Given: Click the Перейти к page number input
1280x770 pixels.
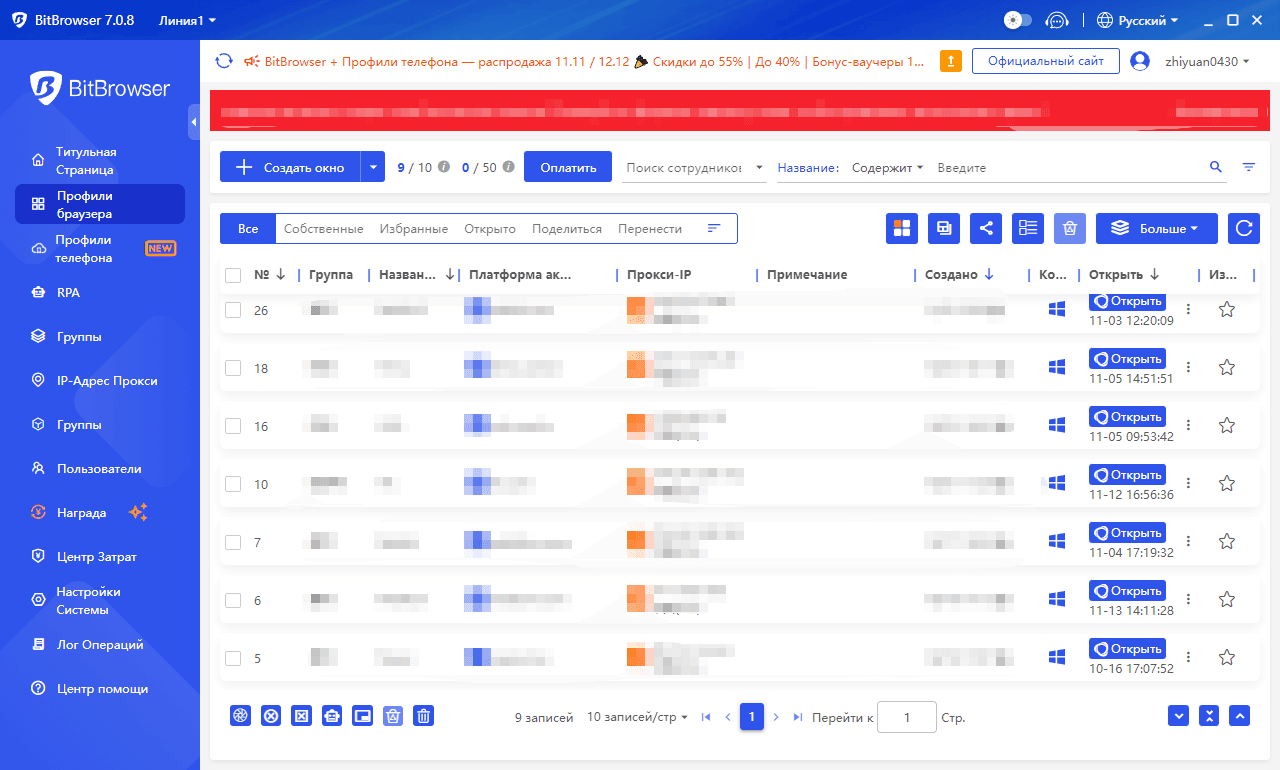Looking at the screenshot, I should pos(906,717).
